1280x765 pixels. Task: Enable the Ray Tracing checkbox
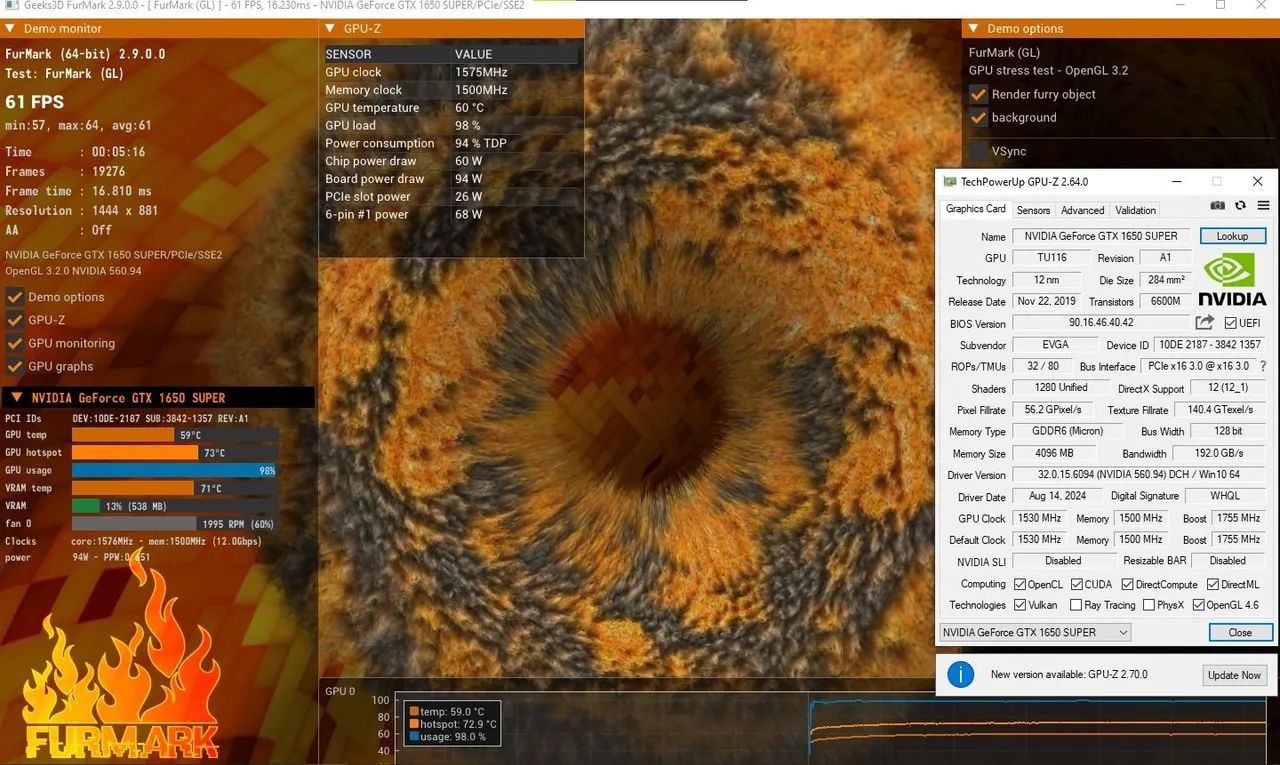point(1076,605)
